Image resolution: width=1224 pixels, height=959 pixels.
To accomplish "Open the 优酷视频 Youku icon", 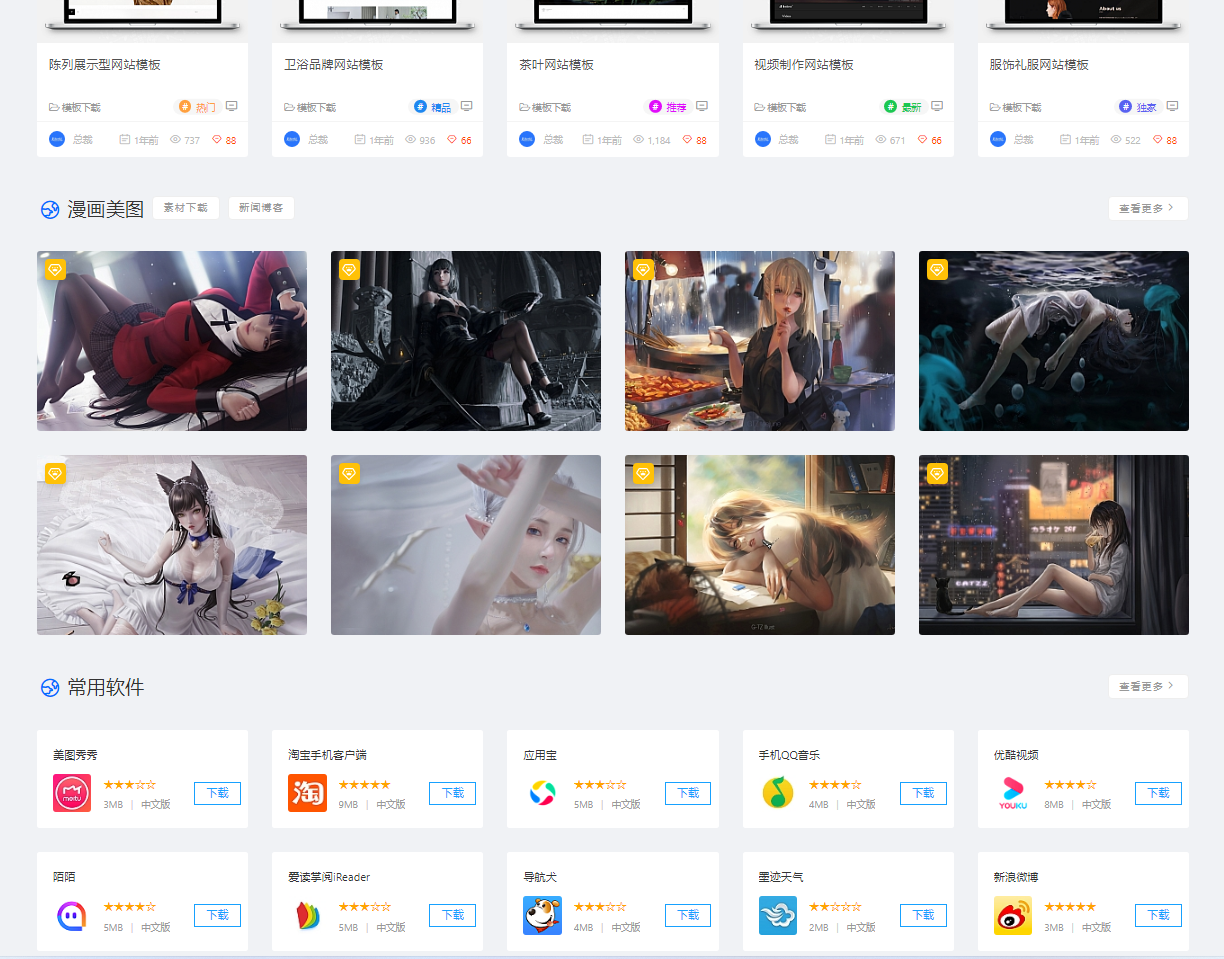I will [1013, 793].
